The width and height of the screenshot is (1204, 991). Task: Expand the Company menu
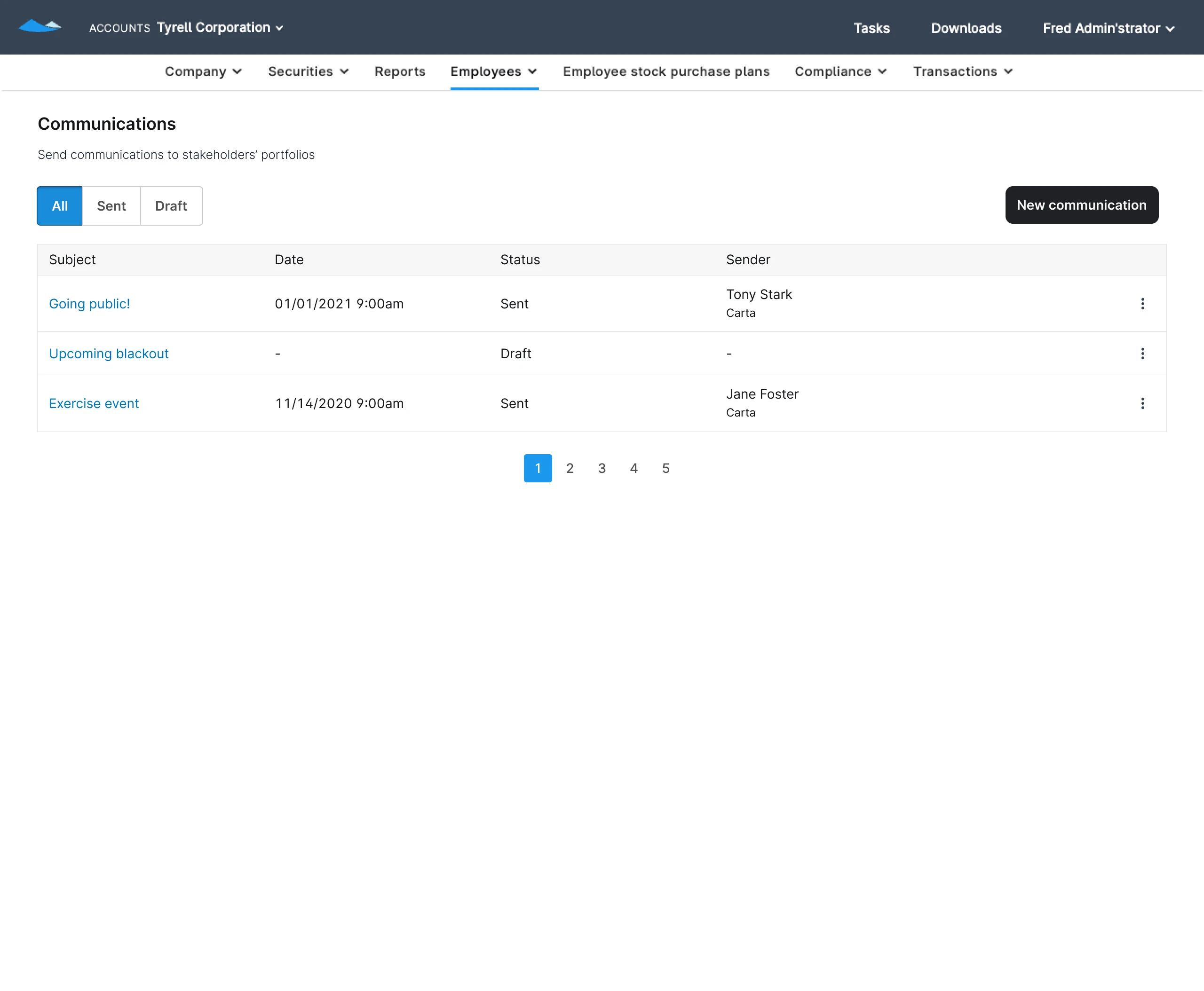(203, 71)
